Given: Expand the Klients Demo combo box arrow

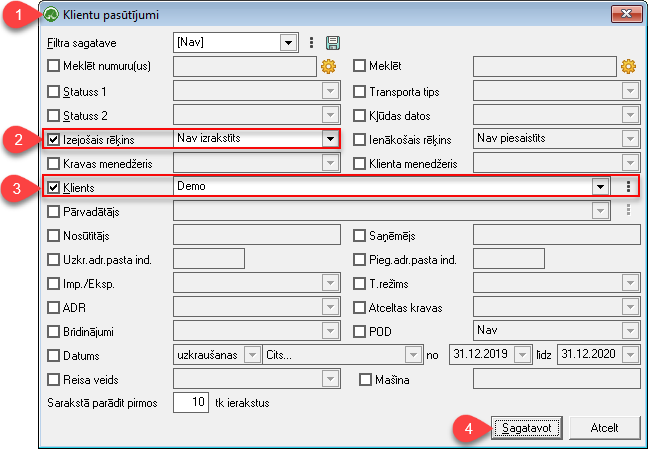Looking at the screenshot, I should click(x=600, y=187).
